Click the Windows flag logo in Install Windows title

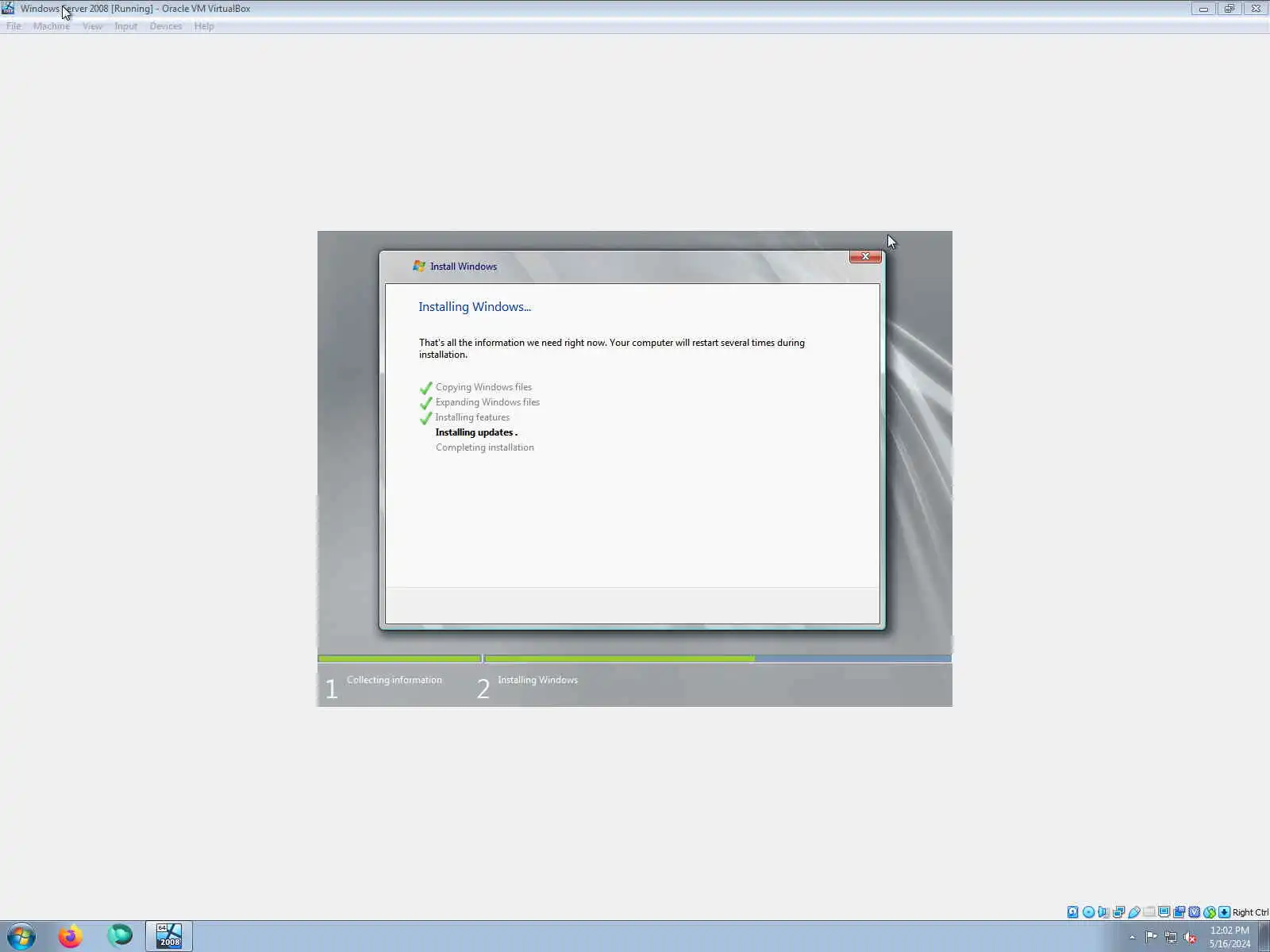(419, 266)
